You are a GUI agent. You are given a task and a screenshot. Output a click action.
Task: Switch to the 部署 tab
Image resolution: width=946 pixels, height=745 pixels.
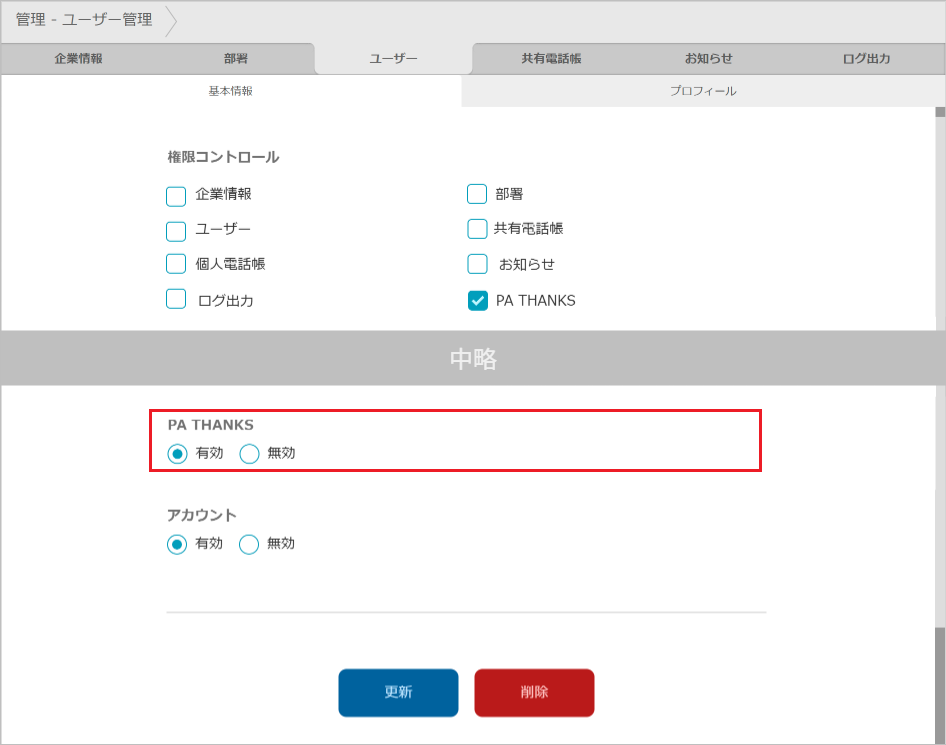[236, 59]
